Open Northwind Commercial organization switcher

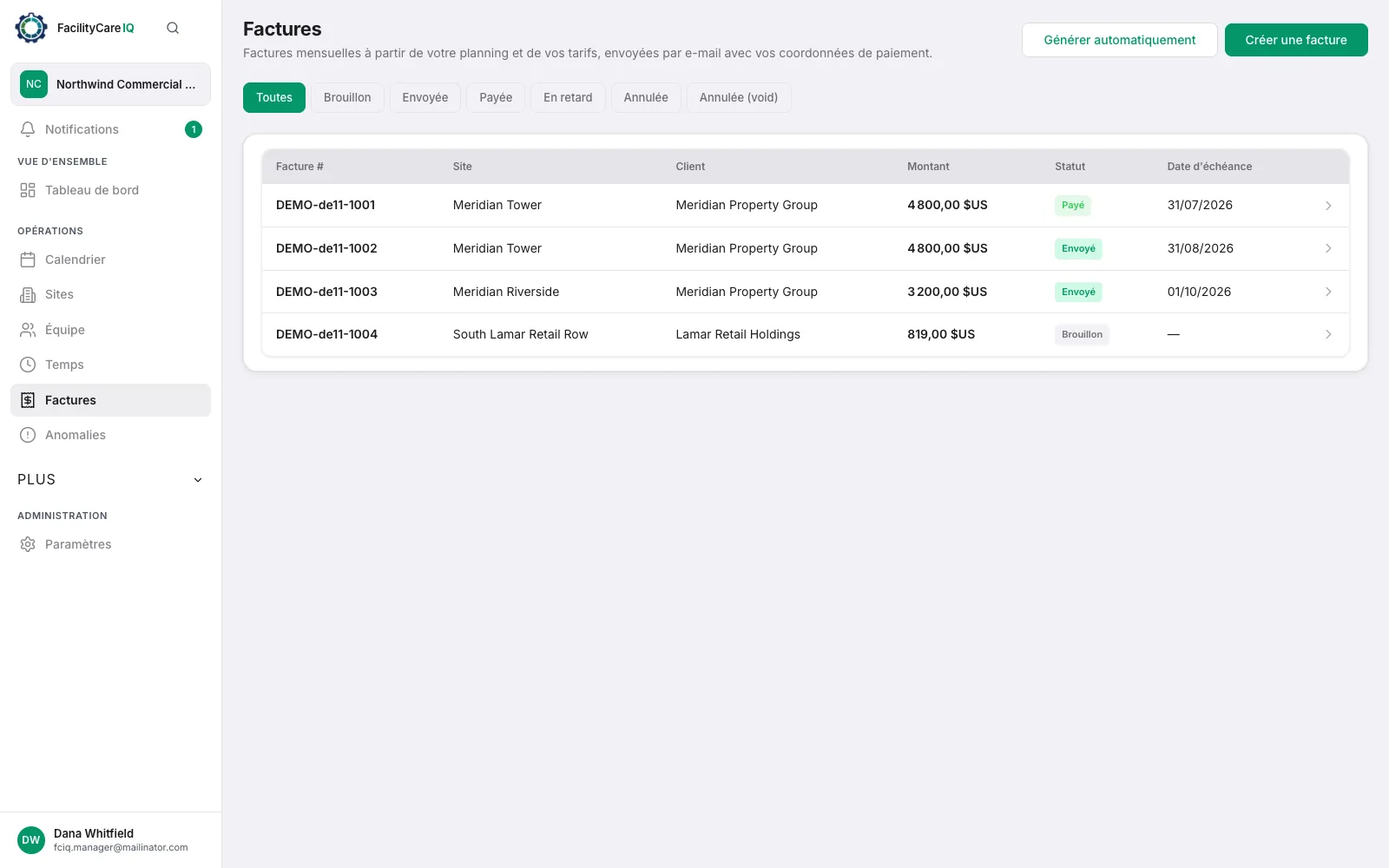110,84
